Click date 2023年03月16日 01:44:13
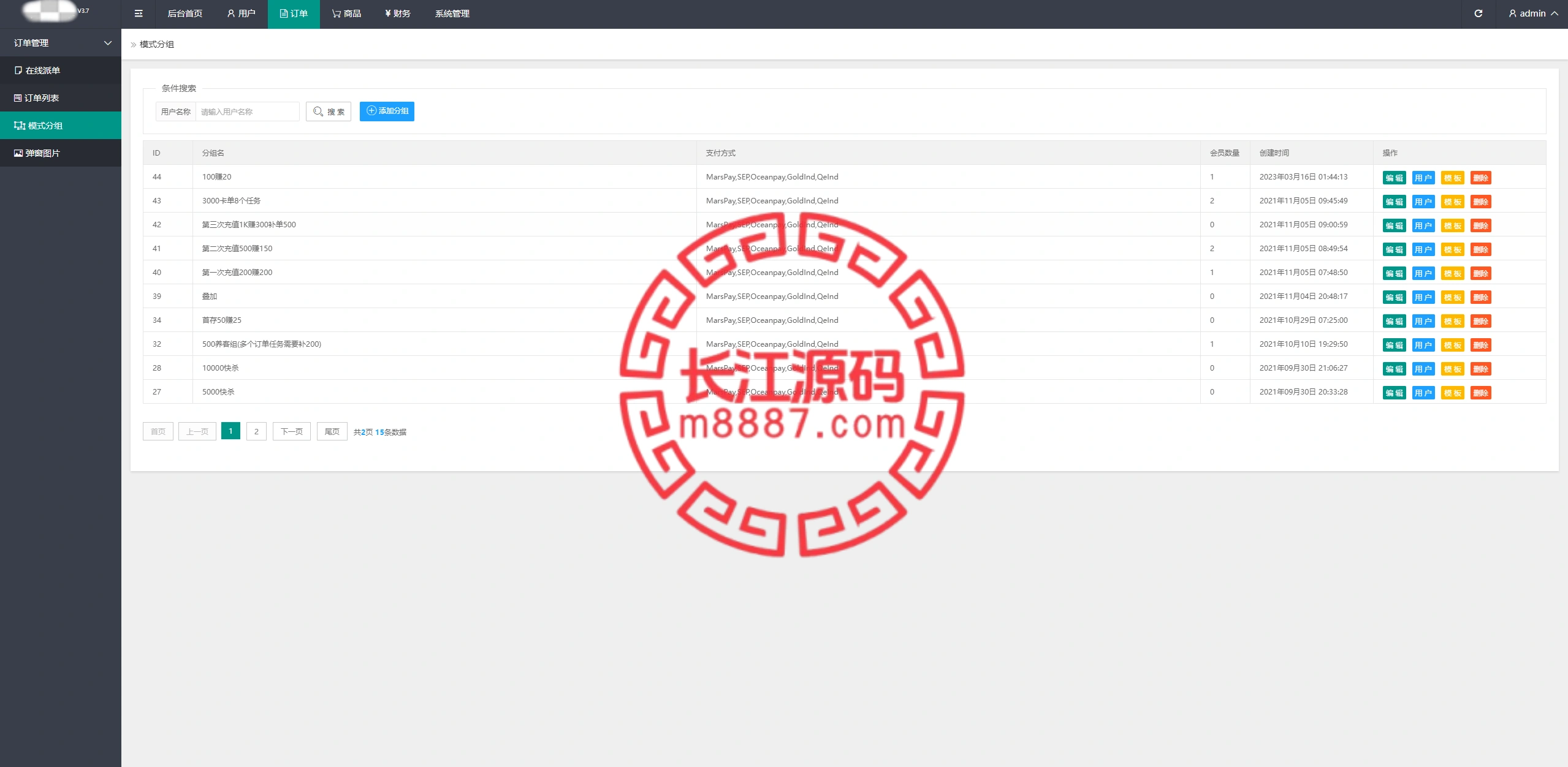 point(1304,177)
